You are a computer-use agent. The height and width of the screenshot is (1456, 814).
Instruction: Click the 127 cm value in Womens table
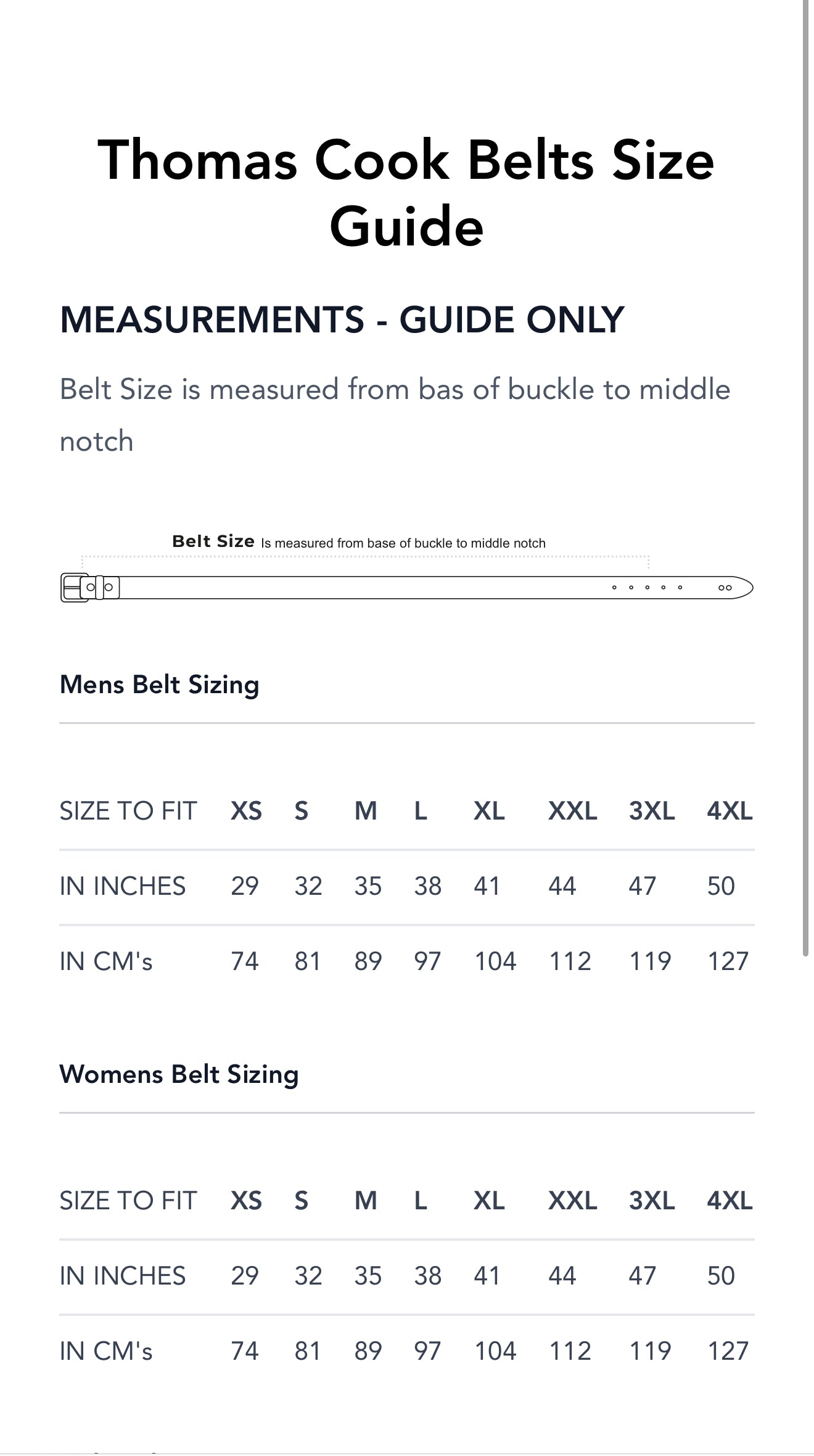(728, 1351)
